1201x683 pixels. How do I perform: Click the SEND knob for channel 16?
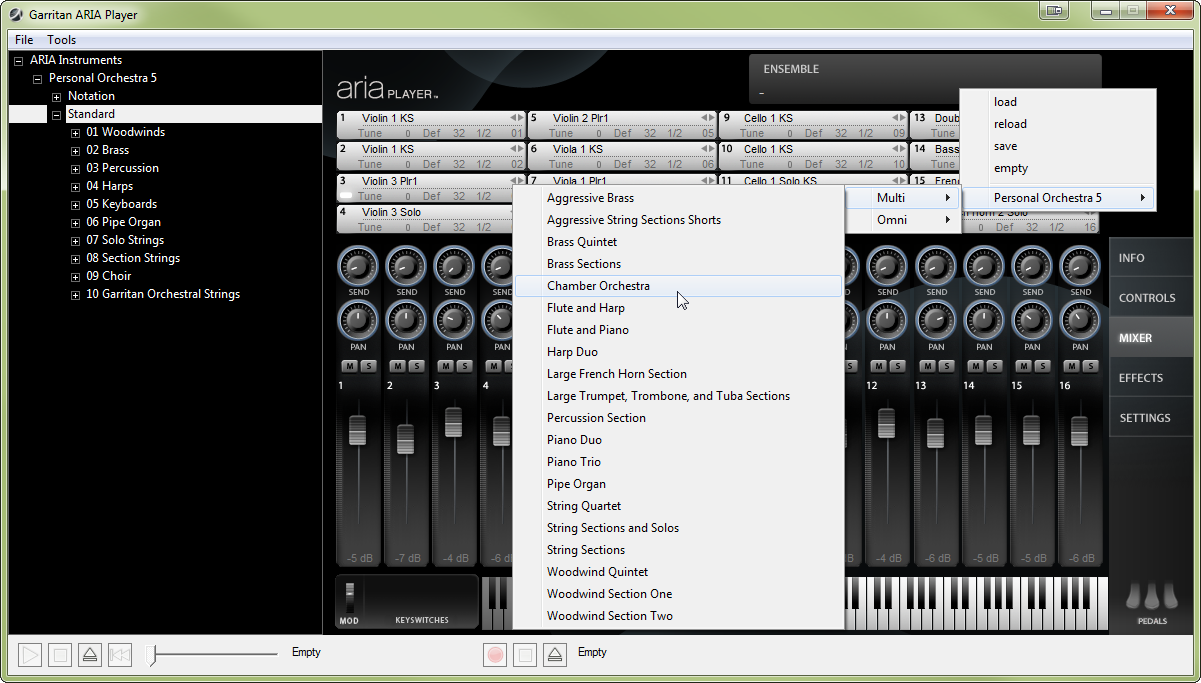(x=1080, y=266)
